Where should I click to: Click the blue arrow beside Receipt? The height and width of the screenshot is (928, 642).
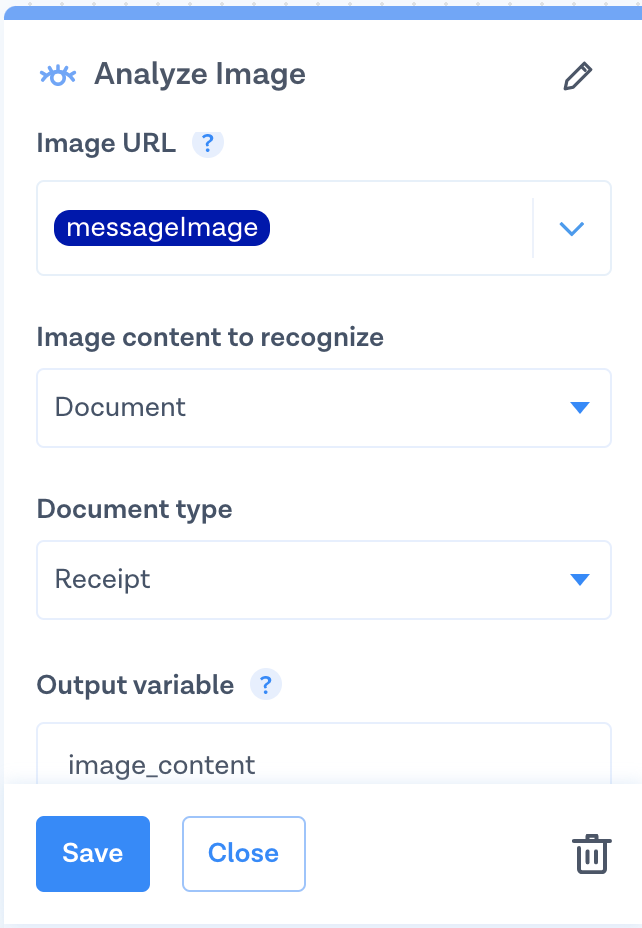(x=579, y=580)
